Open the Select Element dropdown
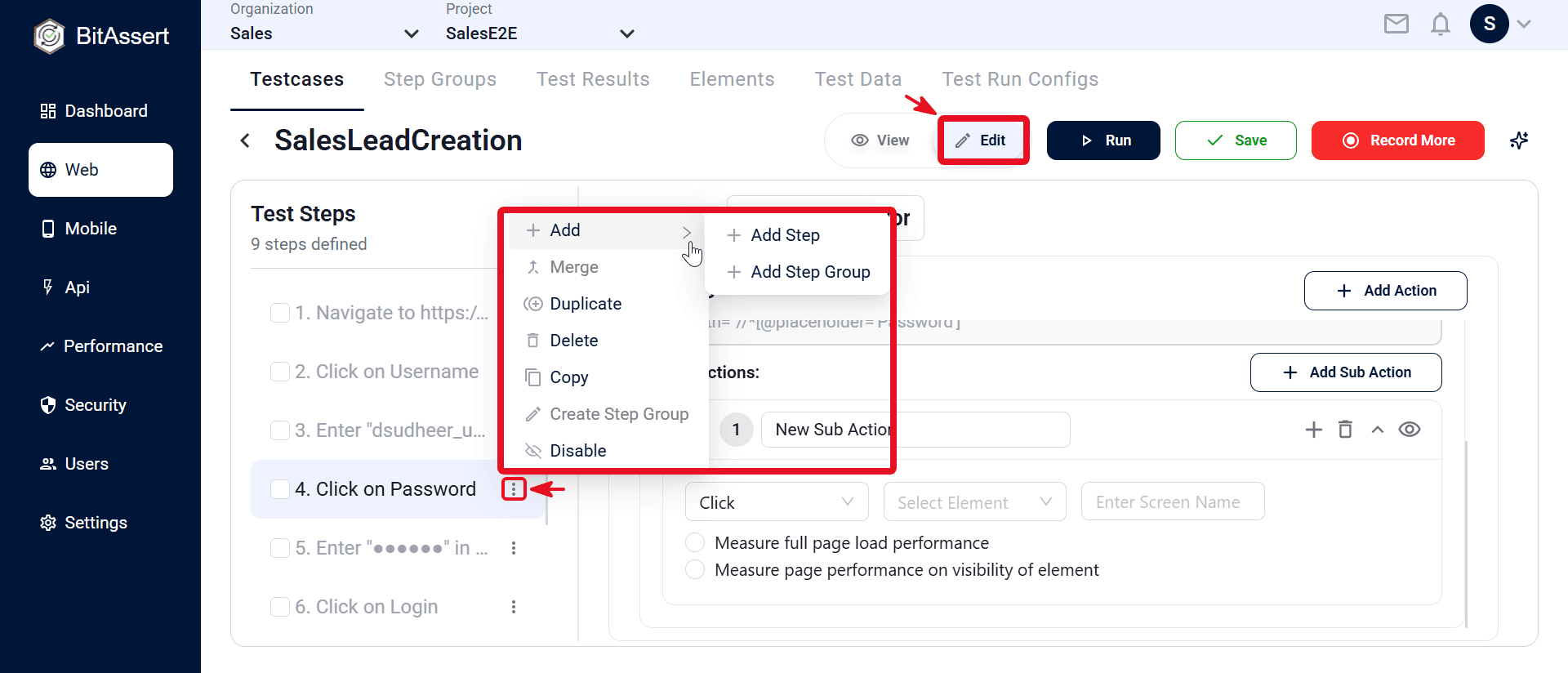 pos(974,501)
